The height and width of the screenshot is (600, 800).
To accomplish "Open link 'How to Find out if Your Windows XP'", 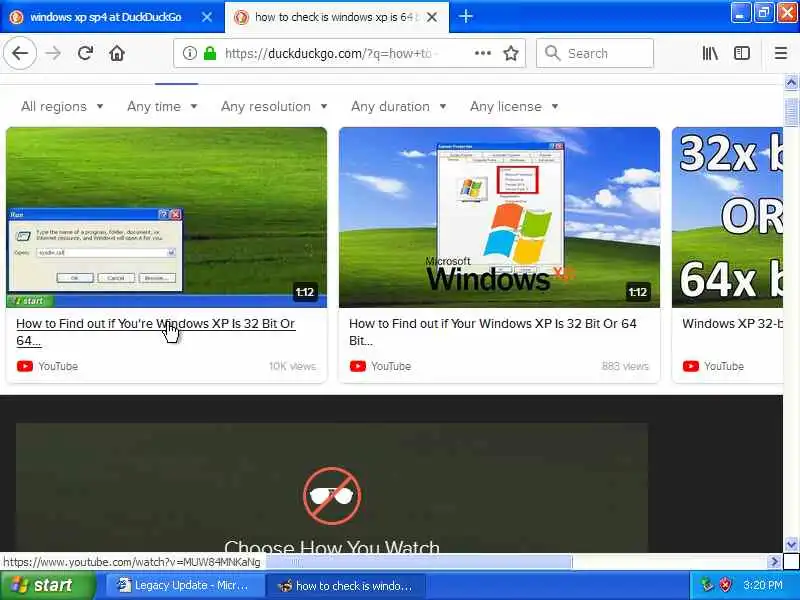I will click(x=493, y=332).
